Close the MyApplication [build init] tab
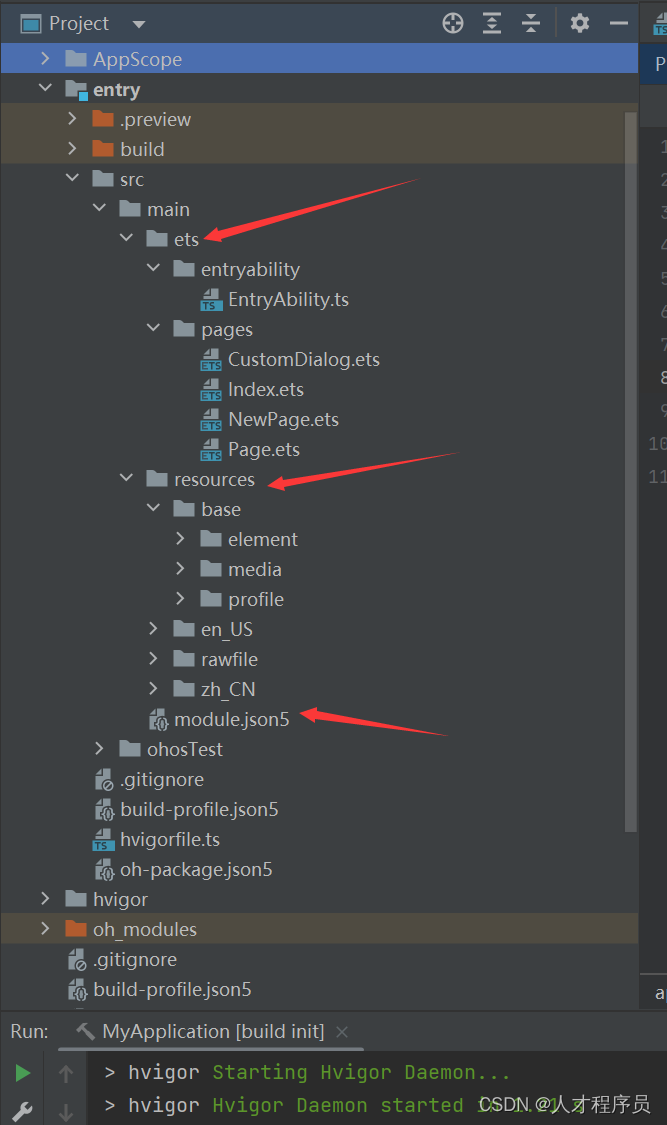 pos(342,1032)
